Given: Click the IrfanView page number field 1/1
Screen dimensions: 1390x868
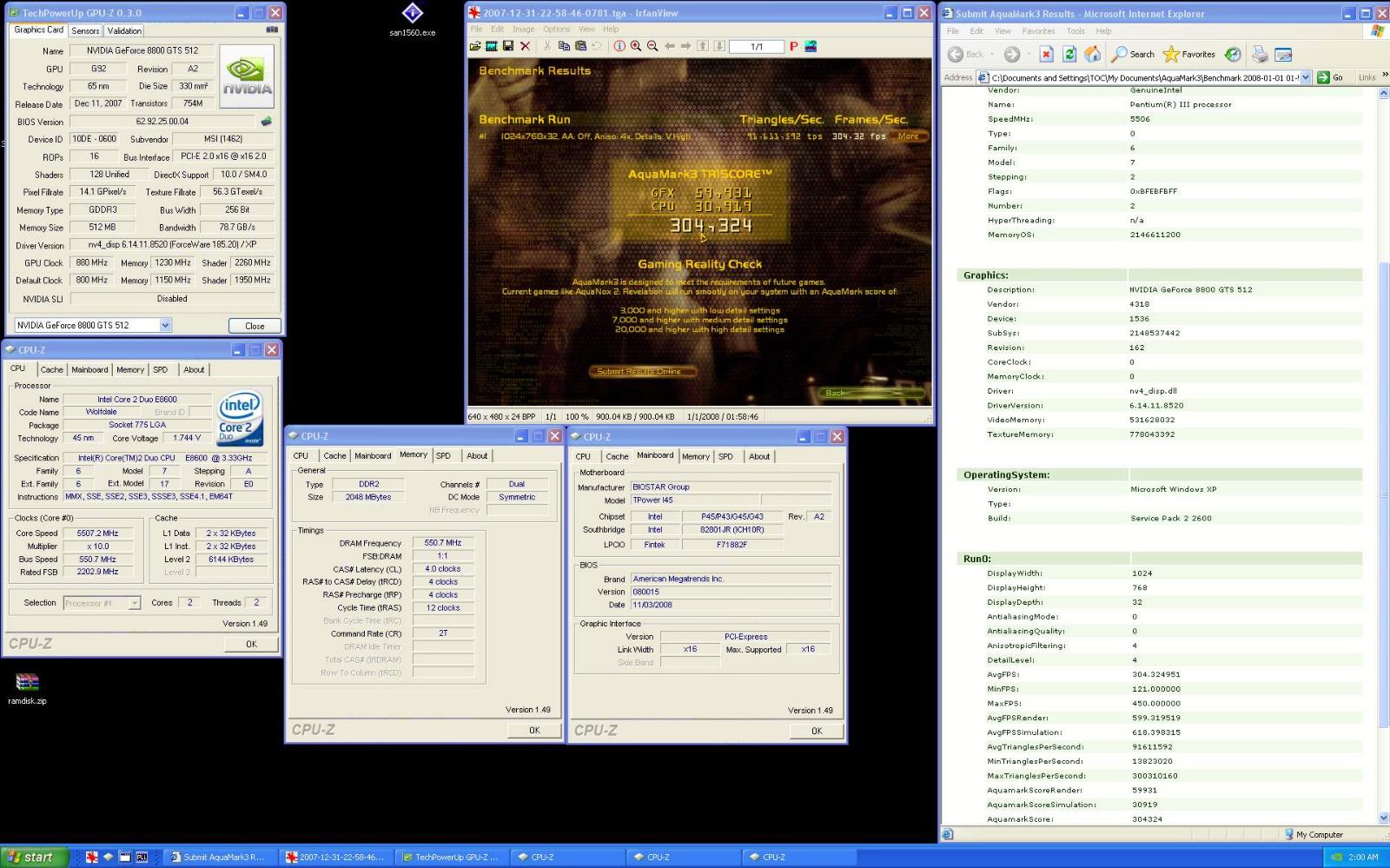Looking at the screenshot, I should 757,47.
